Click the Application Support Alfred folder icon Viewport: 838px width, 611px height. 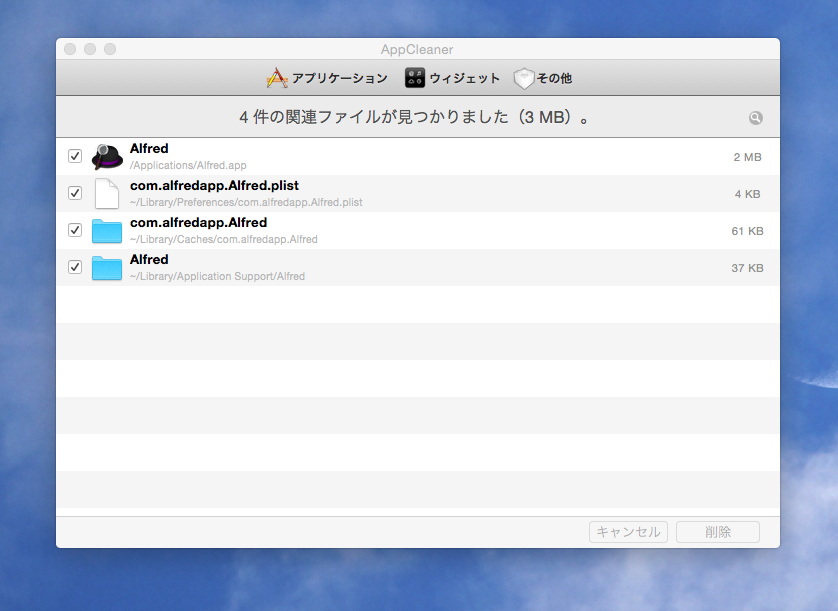tap(107, 268)
